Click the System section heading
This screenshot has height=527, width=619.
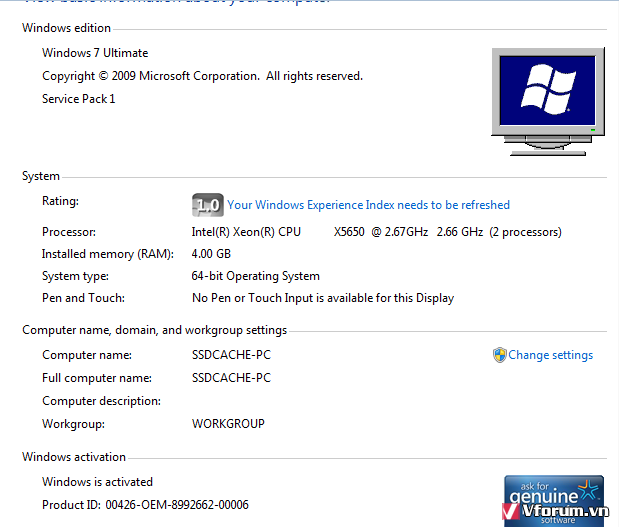click(x=41, y=176)
